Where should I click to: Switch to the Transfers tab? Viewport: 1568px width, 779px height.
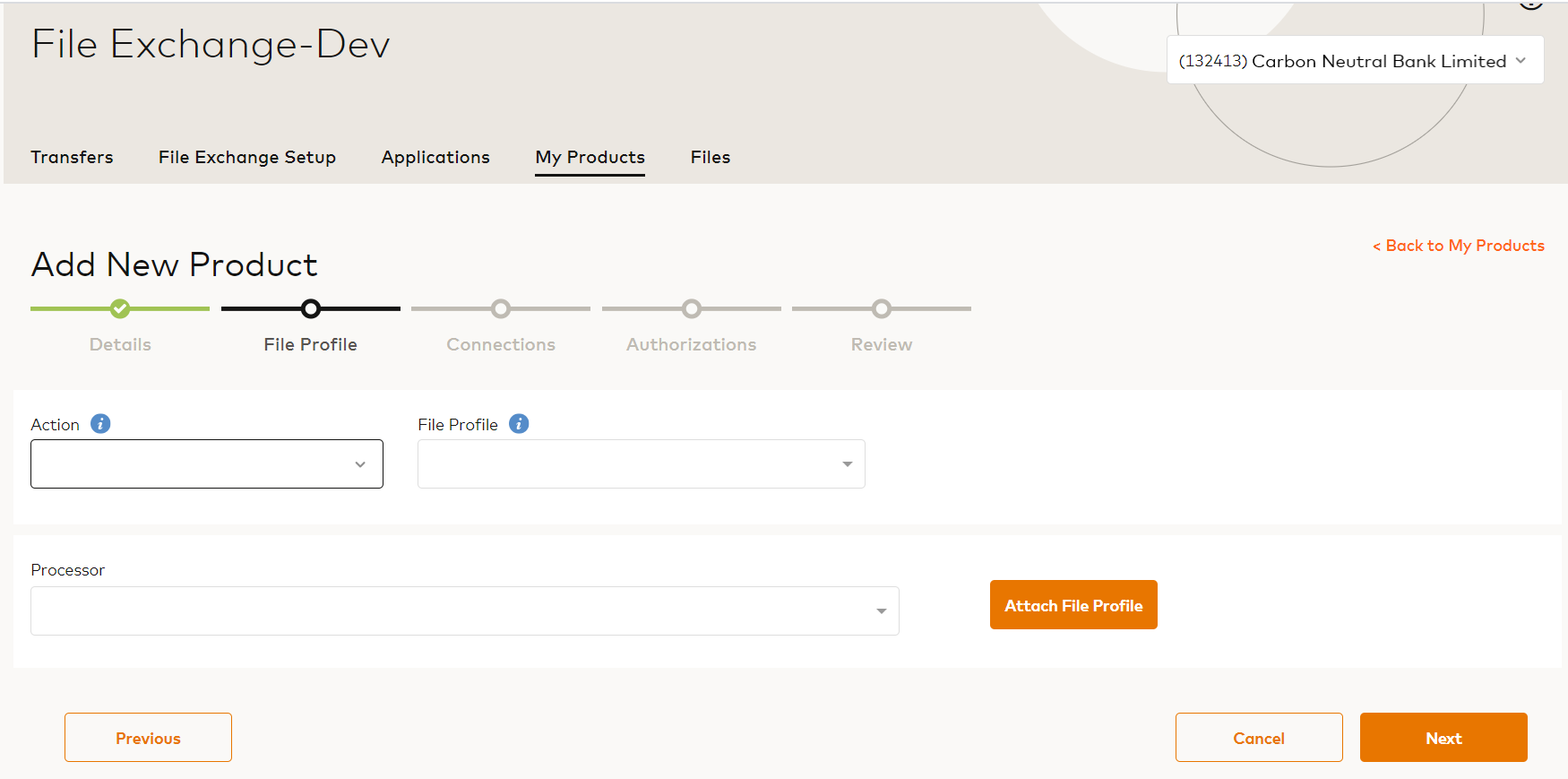pos(72,157)
